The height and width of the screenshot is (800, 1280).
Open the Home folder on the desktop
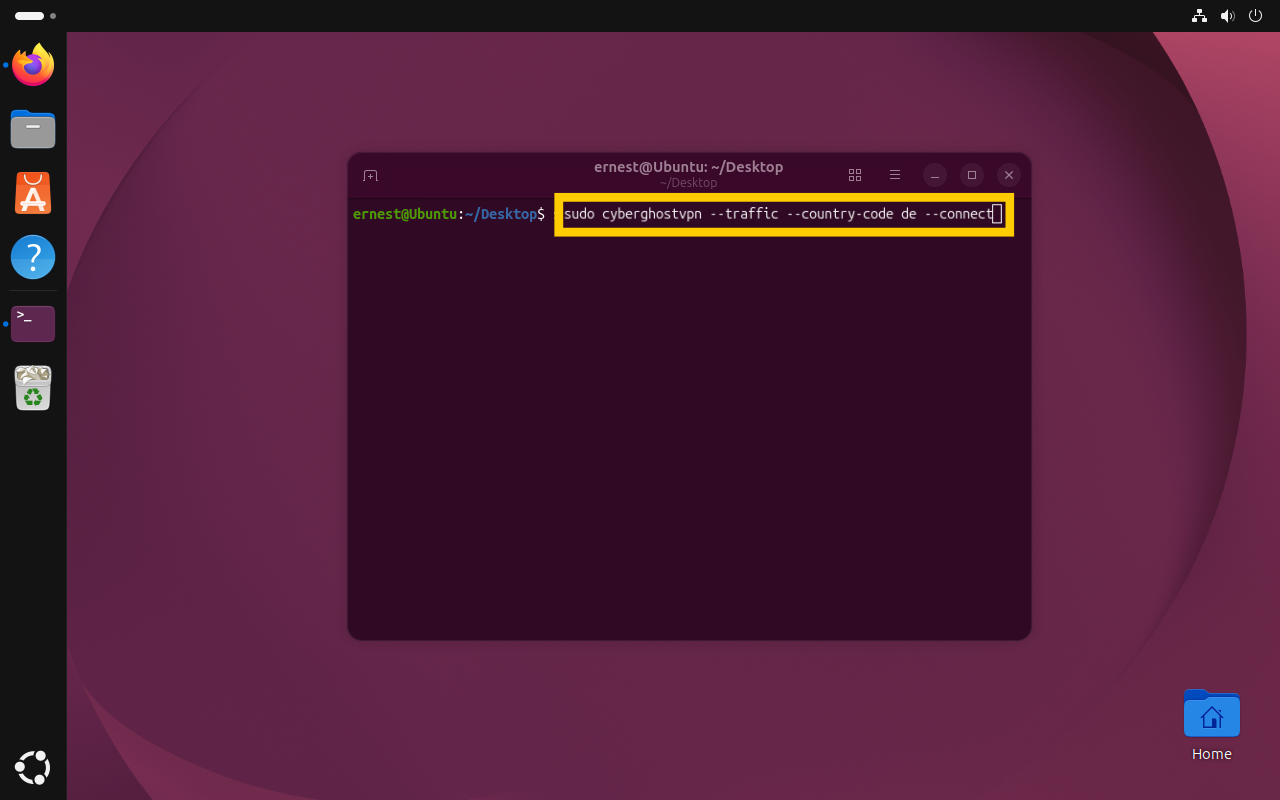[x=1212, y=726]
